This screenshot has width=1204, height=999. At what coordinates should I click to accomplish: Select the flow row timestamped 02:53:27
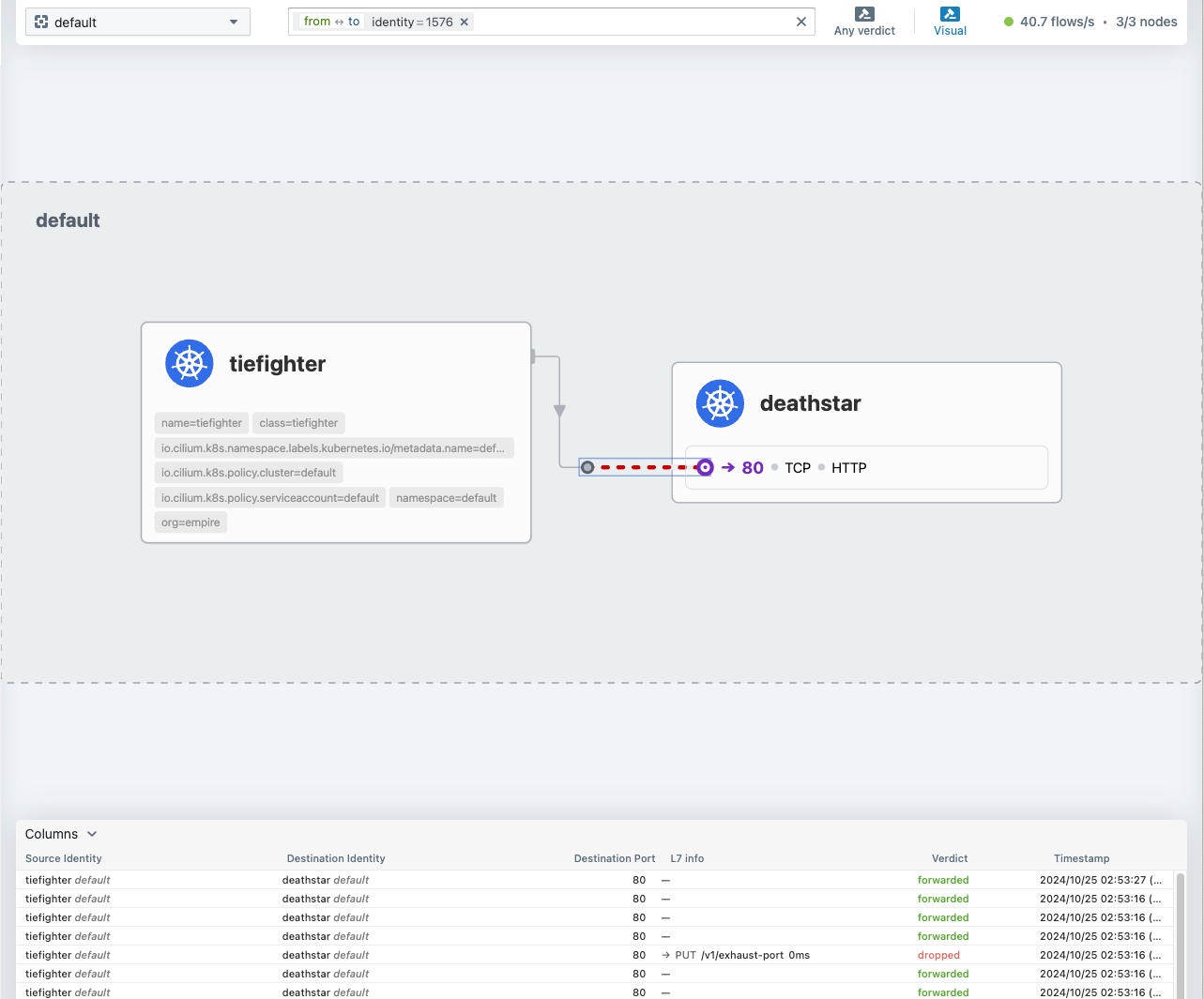595,880
